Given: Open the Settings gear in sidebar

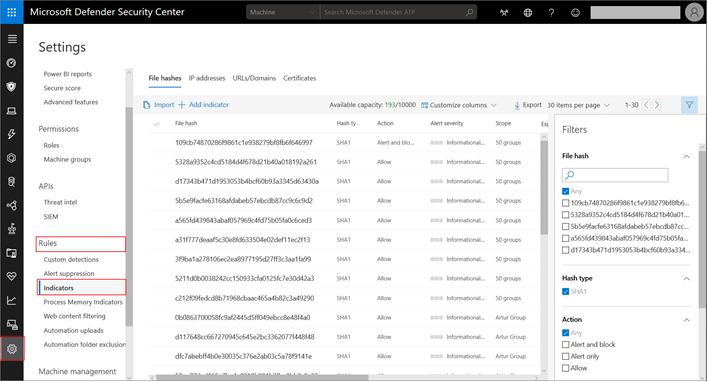Looking at the screenshot, I should [x=12, y=349].
